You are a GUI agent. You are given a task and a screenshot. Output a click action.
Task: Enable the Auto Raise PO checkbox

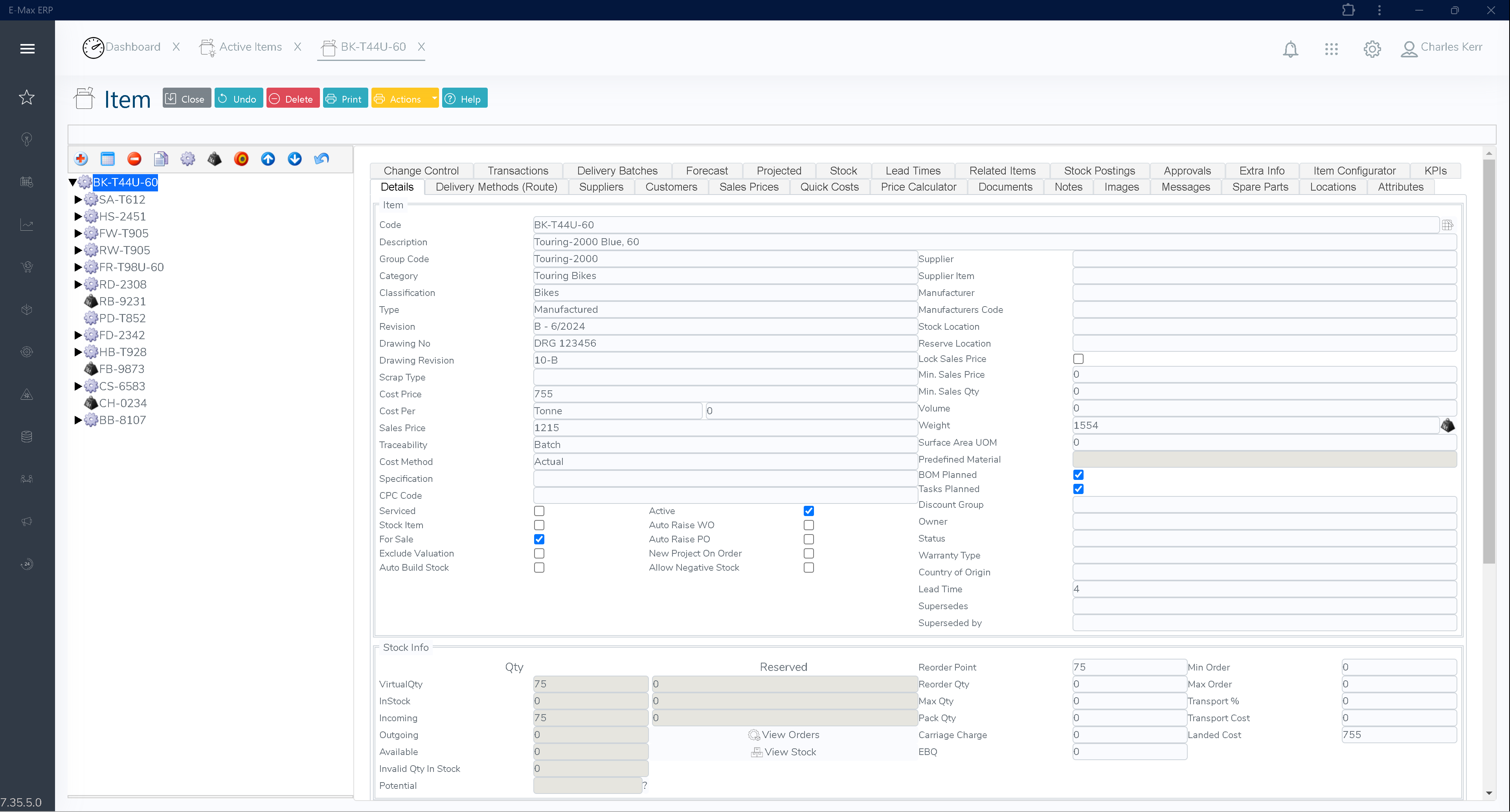coord(809,539)
